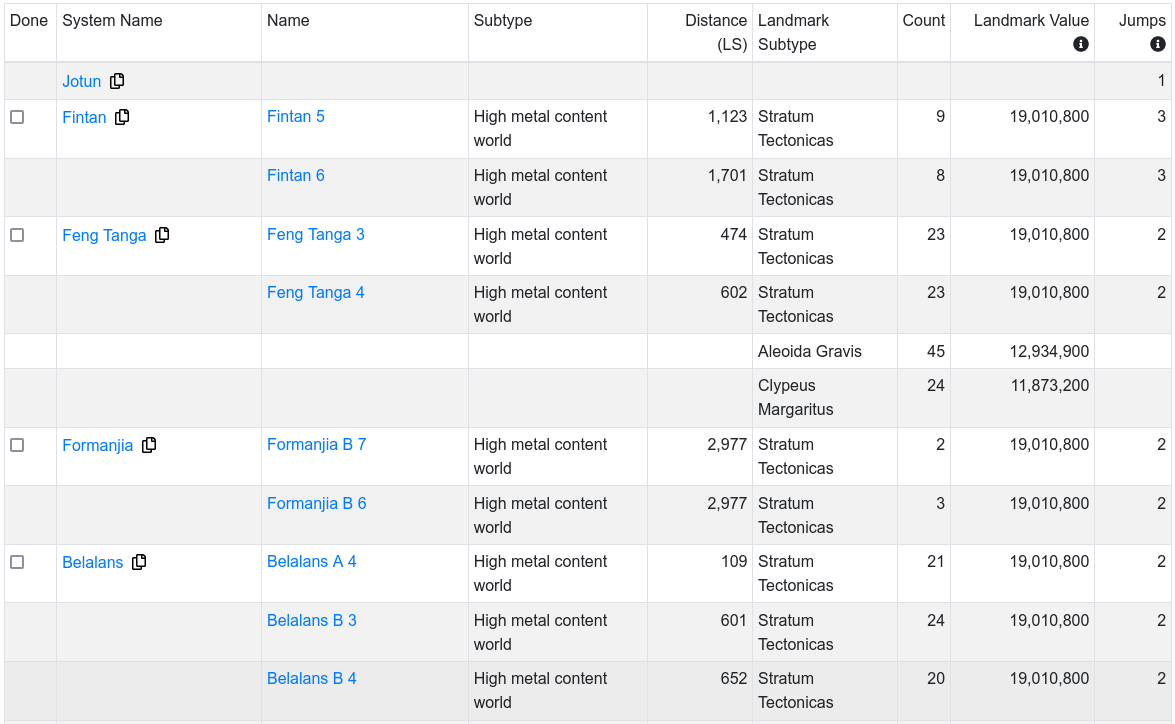Click the Distance (LS) column header

coord(715,32)
